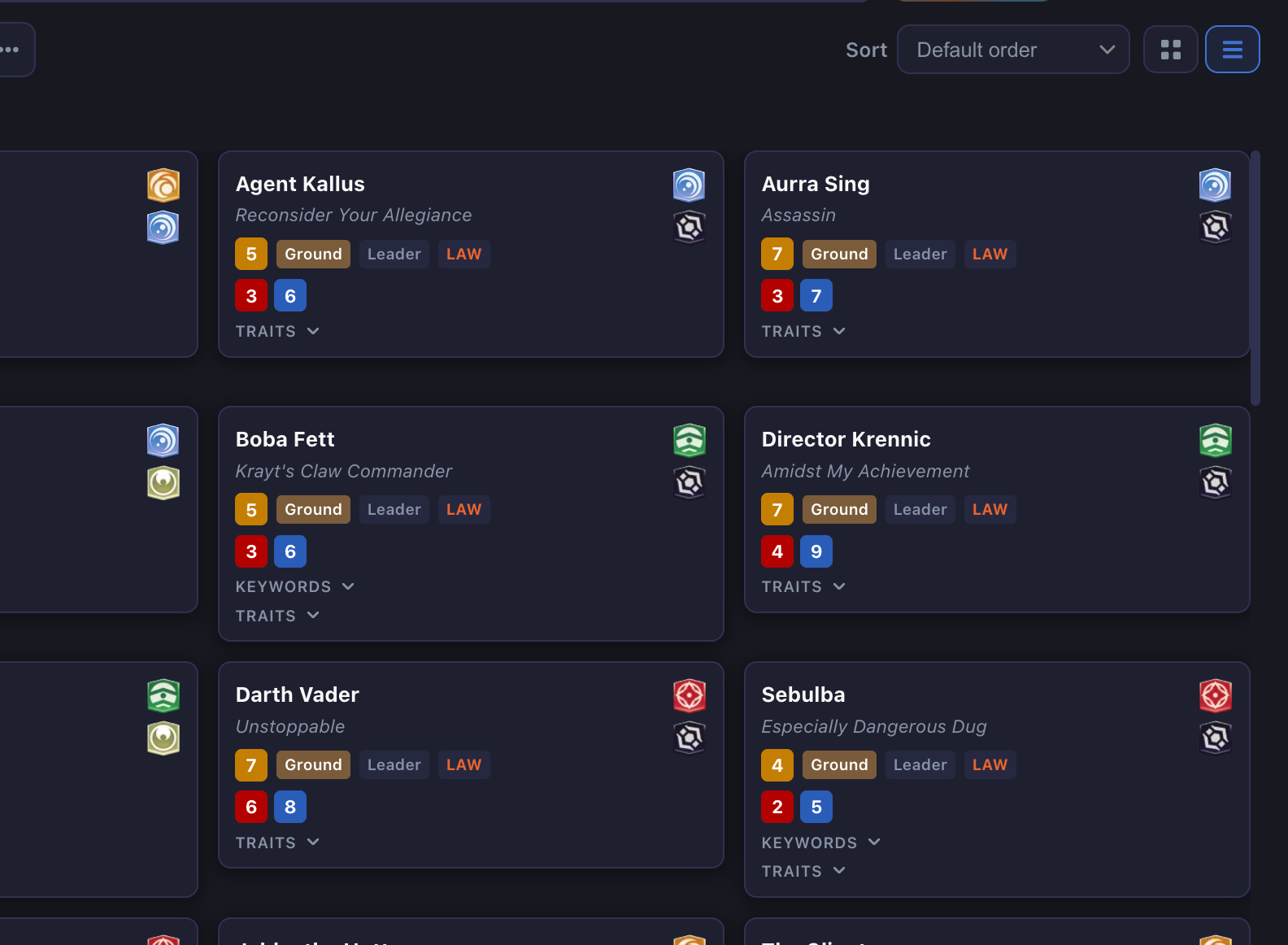Image resolution: width=1288 pixels, height=945 pixels.
Task: Click the blue aspect icon on Agent Kallus
Action: pos(689,185)
